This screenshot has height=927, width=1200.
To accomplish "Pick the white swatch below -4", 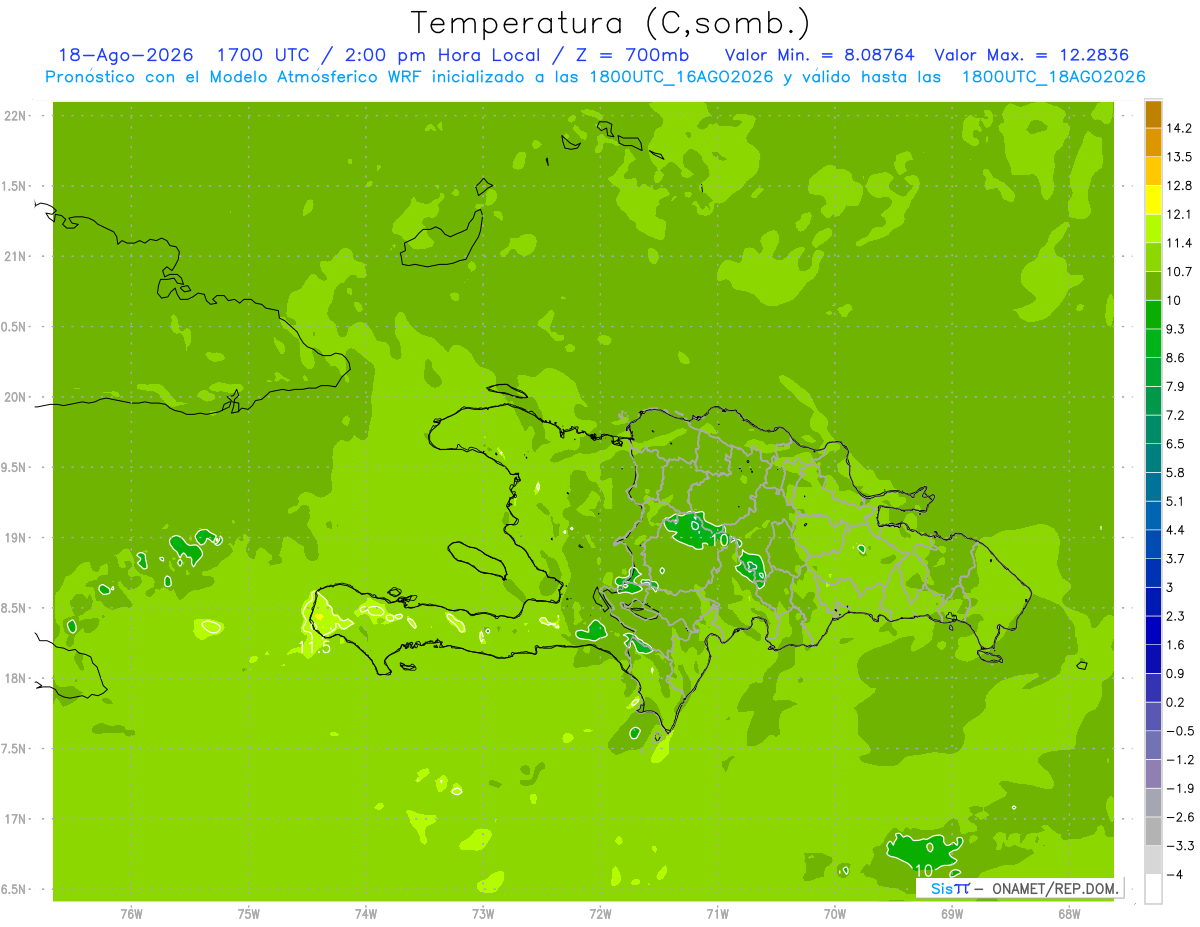I will tap(1153, 888).
